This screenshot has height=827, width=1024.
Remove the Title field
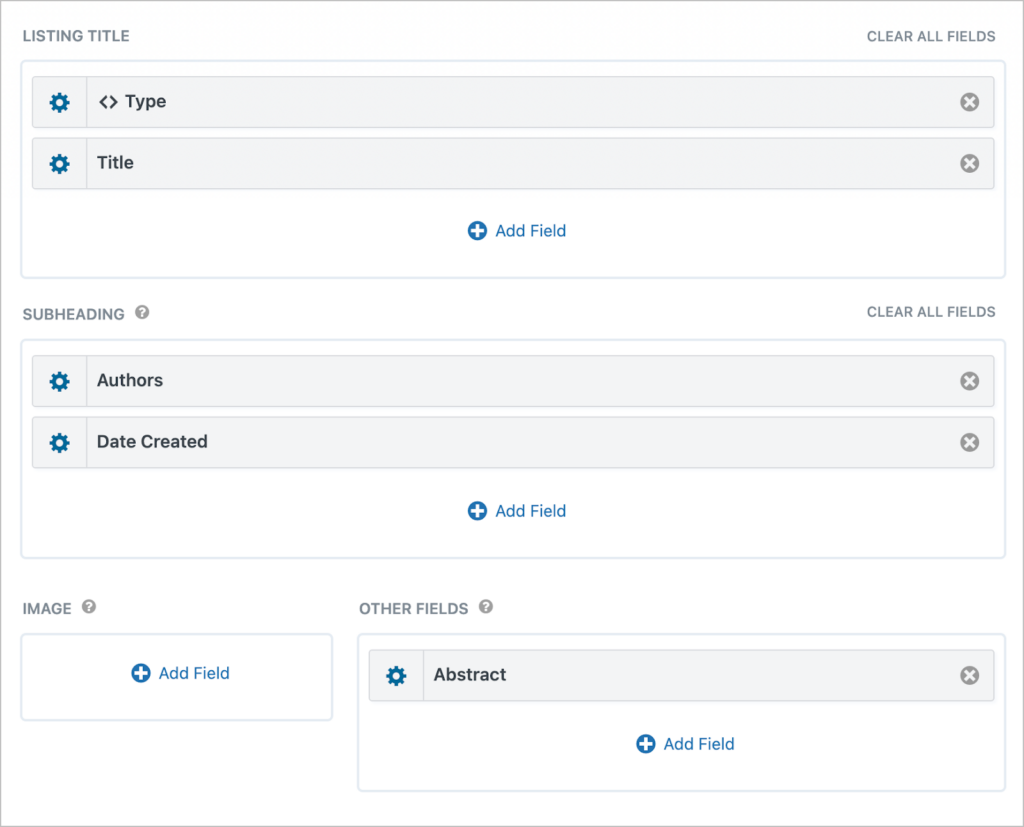click(x=970, y=163)
